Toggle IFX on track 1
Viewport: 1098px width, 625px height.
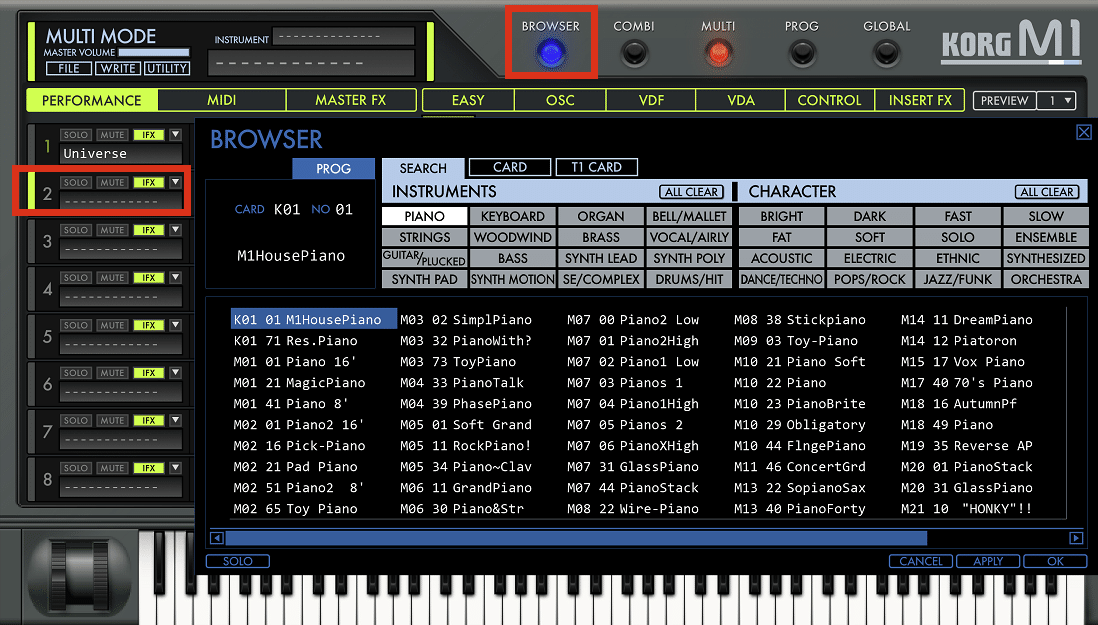click(x=149, y=135)
